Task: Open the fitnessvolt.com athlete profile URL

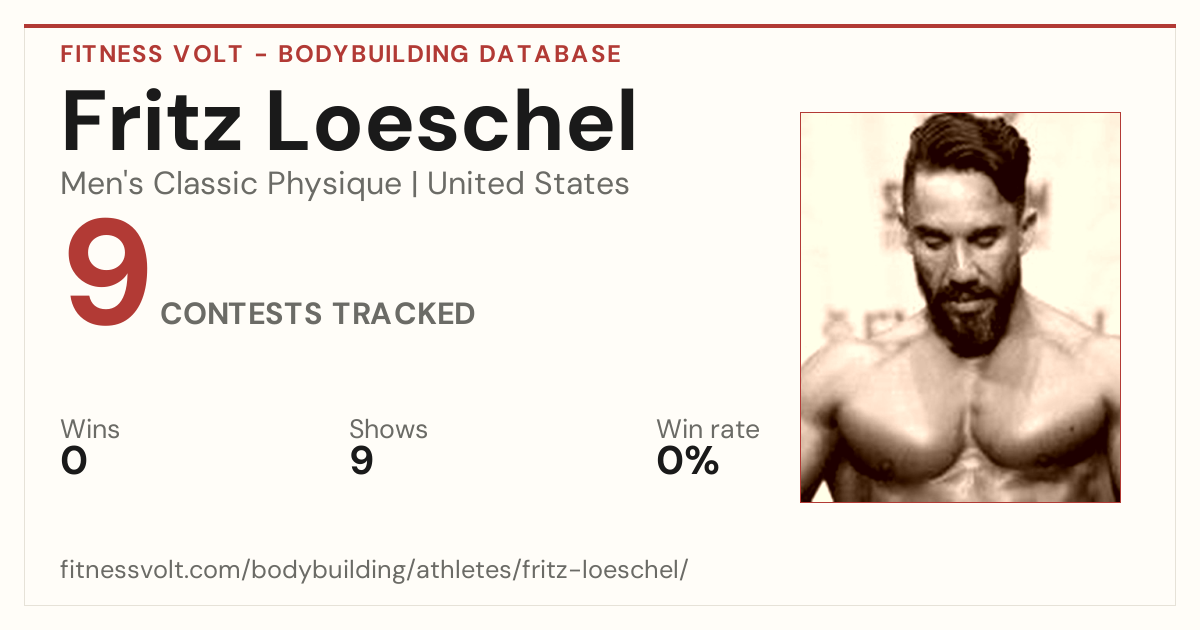Action: point(374,571)
